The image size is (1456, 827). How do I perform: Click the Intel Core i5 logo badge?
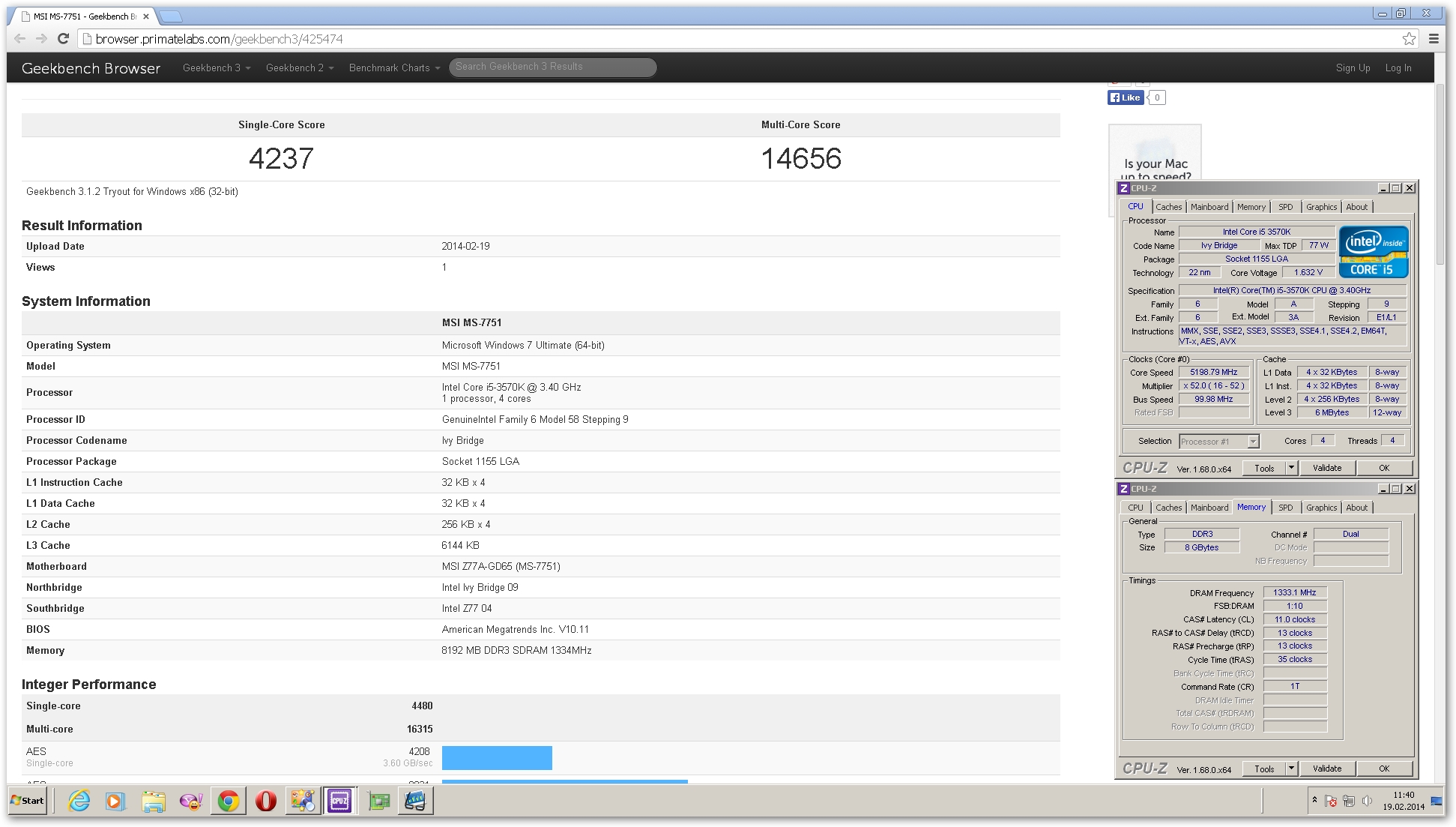tap(1374, 251)
